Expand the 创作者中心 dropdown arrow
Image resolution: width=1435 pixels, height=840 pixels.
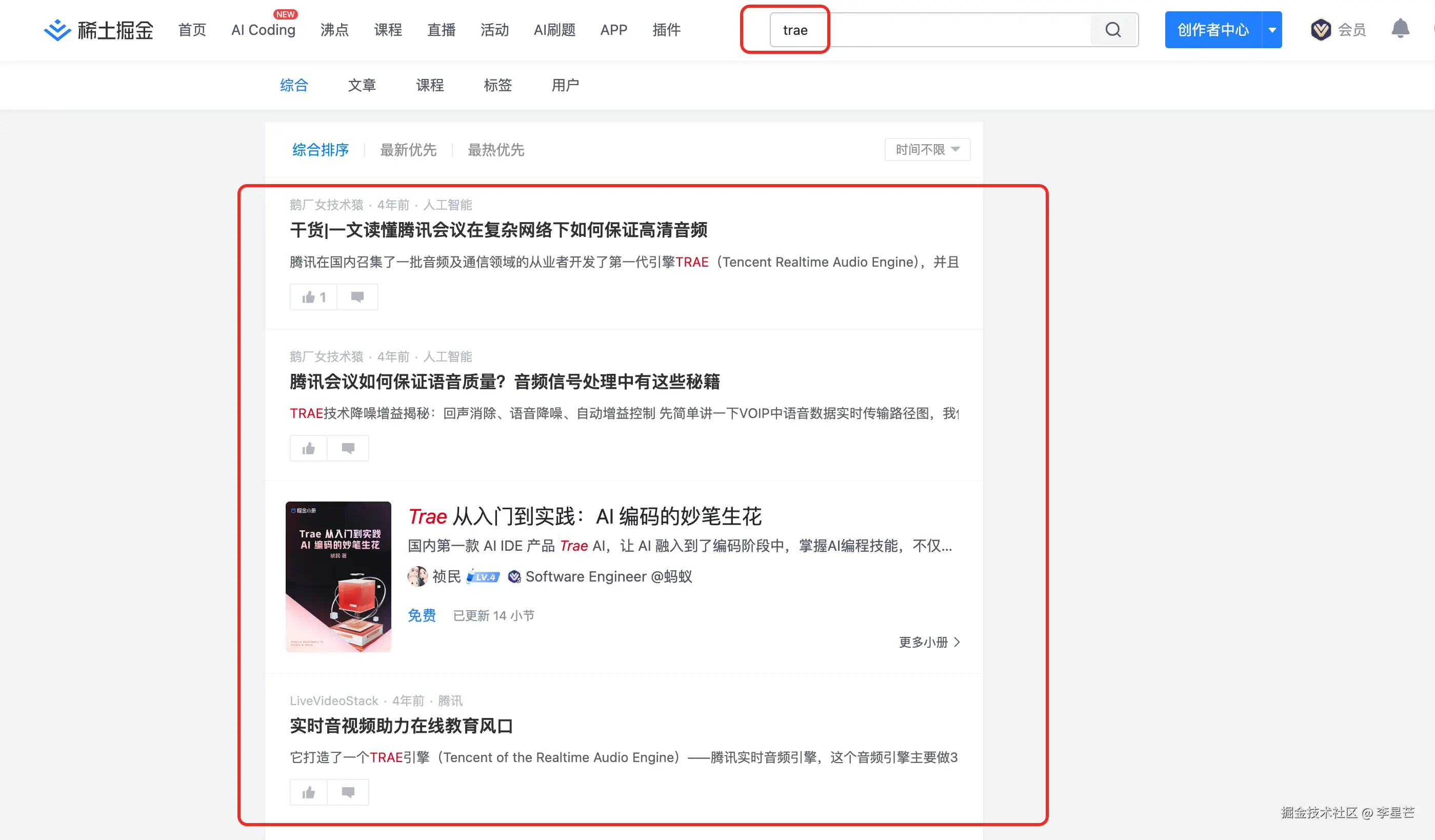coord(1272,30)
